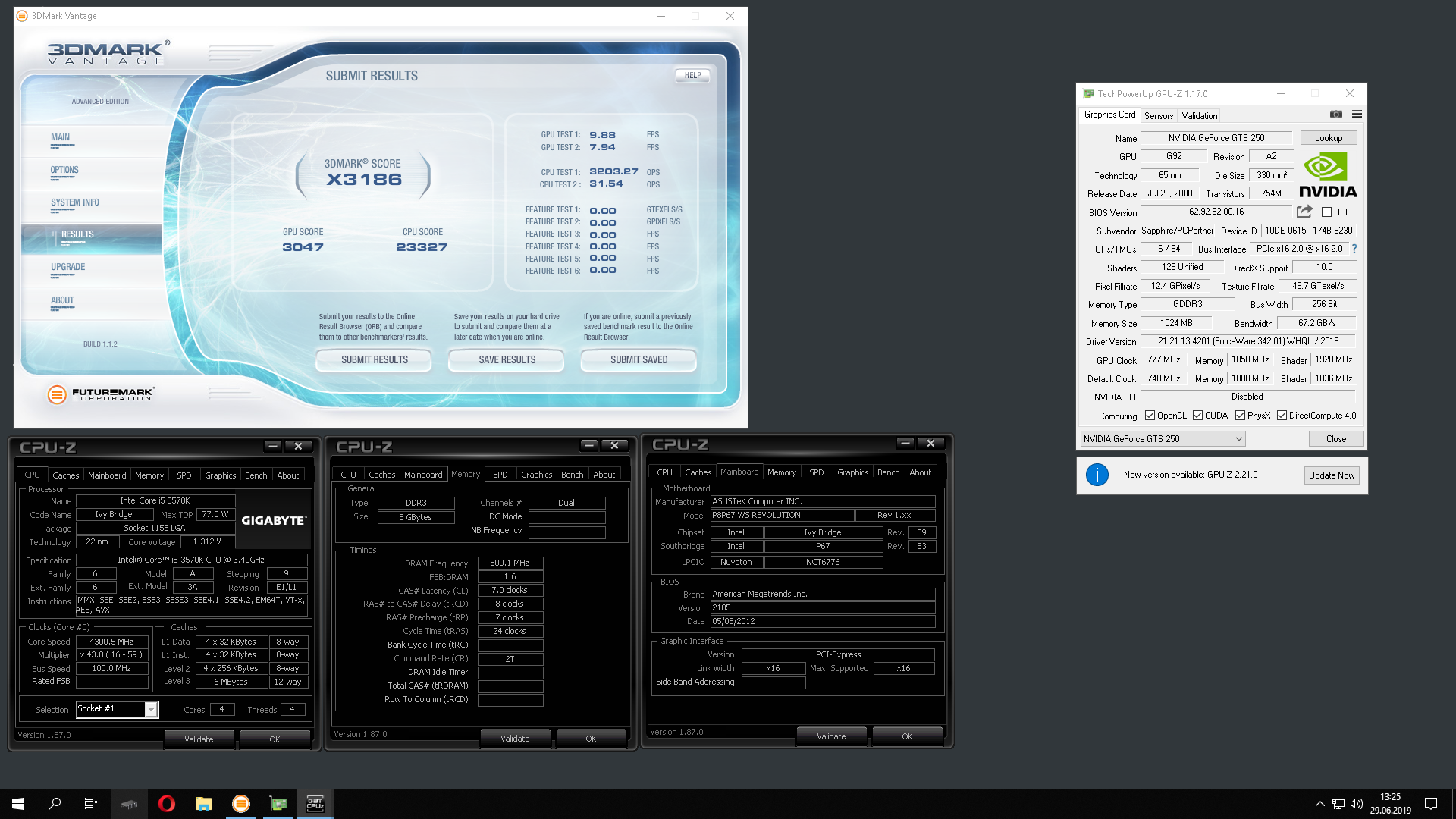Click the GPU name field GeForce GTS 250
Screen dimensions: 1456x819
click(1216, 138)
